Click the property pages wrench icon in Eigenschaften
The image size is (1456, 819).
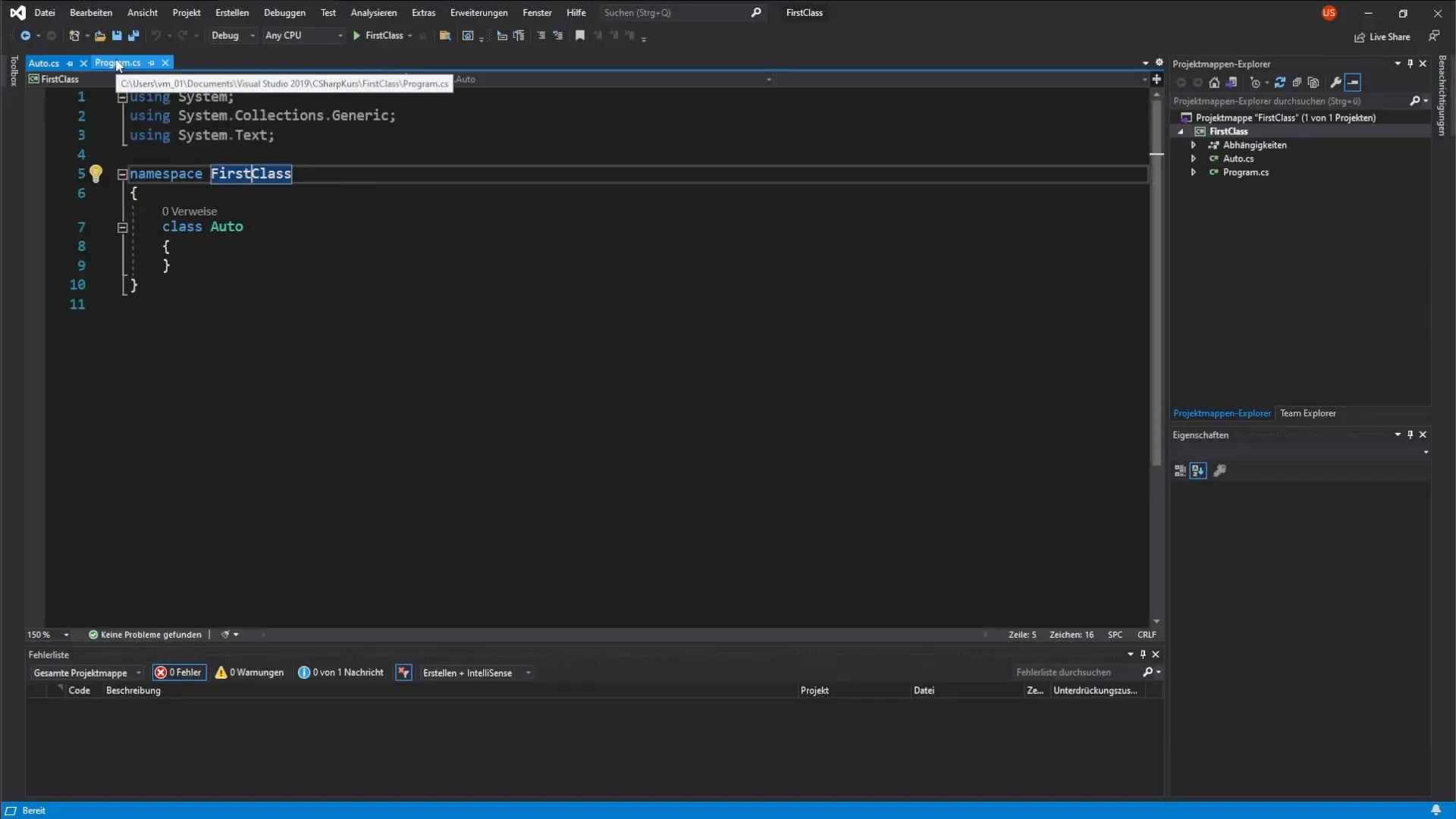pyautogui.click(x=1220, y=471)
